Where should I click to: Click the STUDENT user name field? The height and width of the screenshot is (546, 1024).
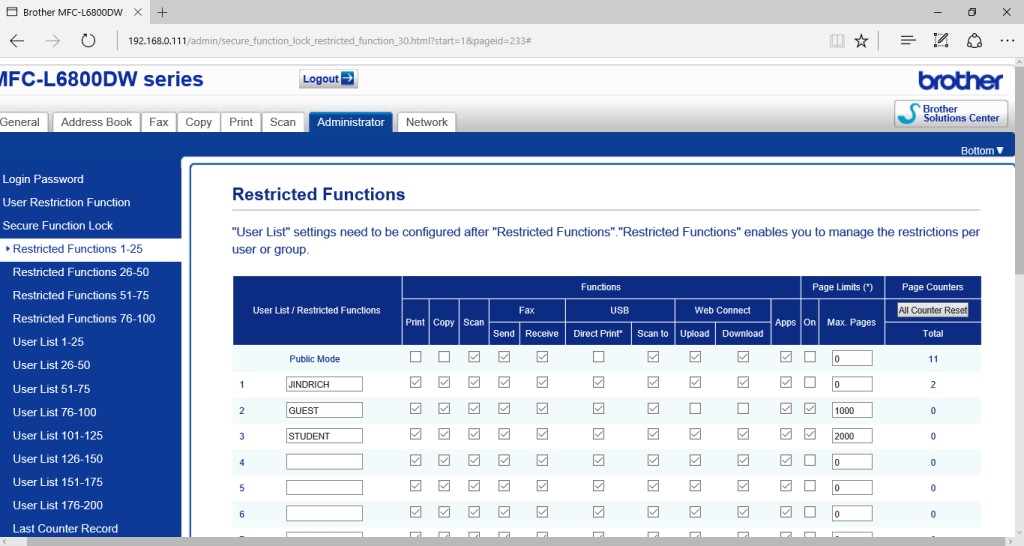(x=324, y=436)
